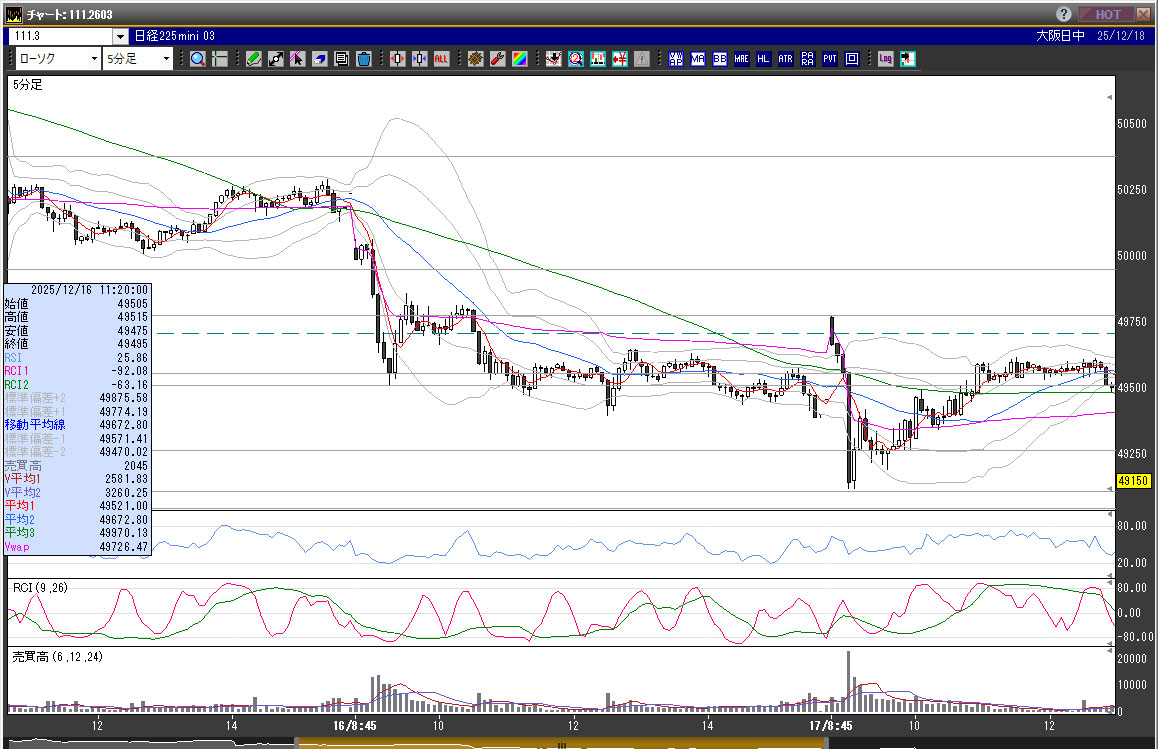The image size is (1158, 749).
Task: Click the red ALL button icon
Action: (441, 59)
